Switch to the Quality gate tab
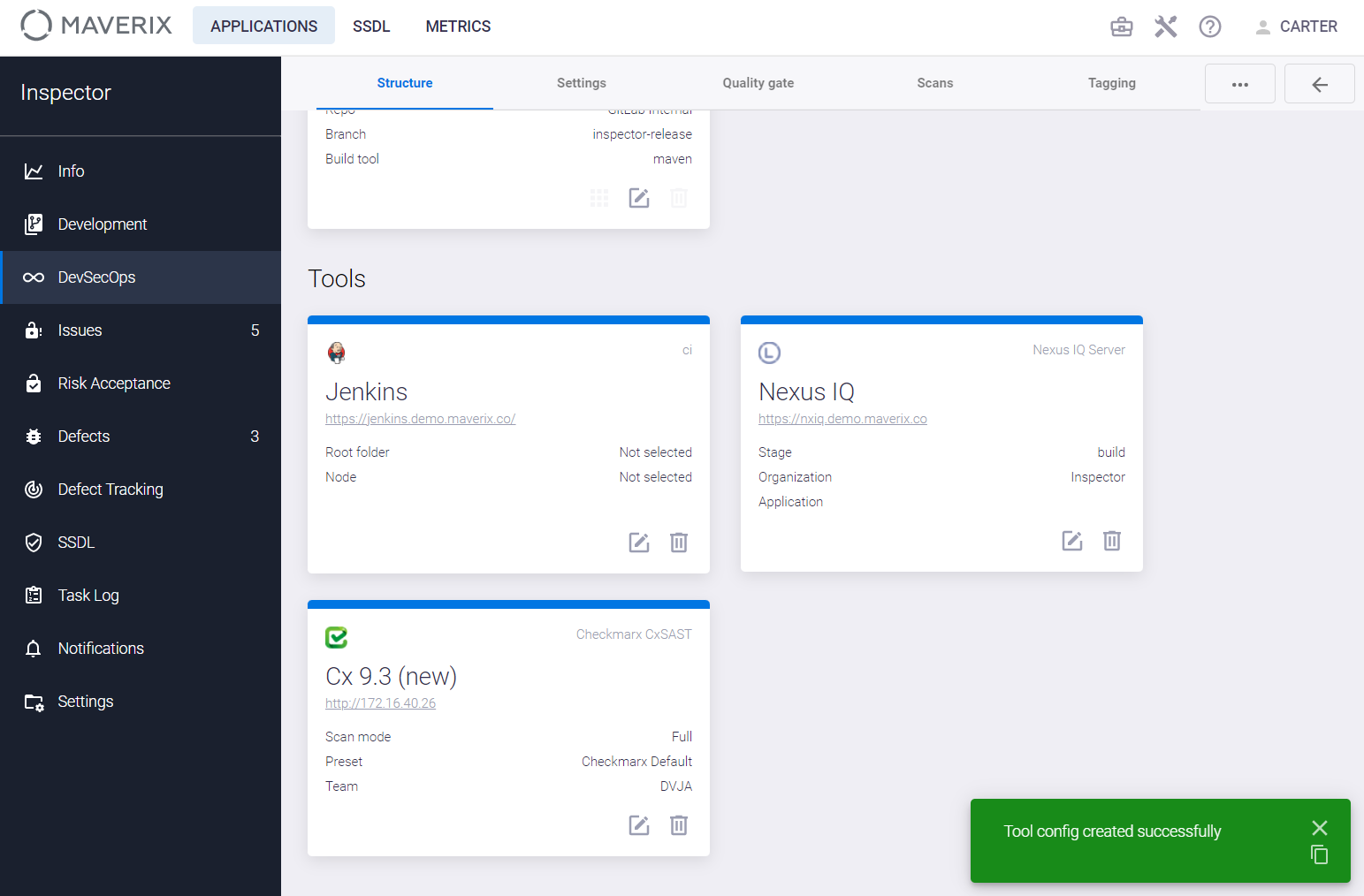The image size is (1364, 896). pyautogui.click(x=758, y=83)
